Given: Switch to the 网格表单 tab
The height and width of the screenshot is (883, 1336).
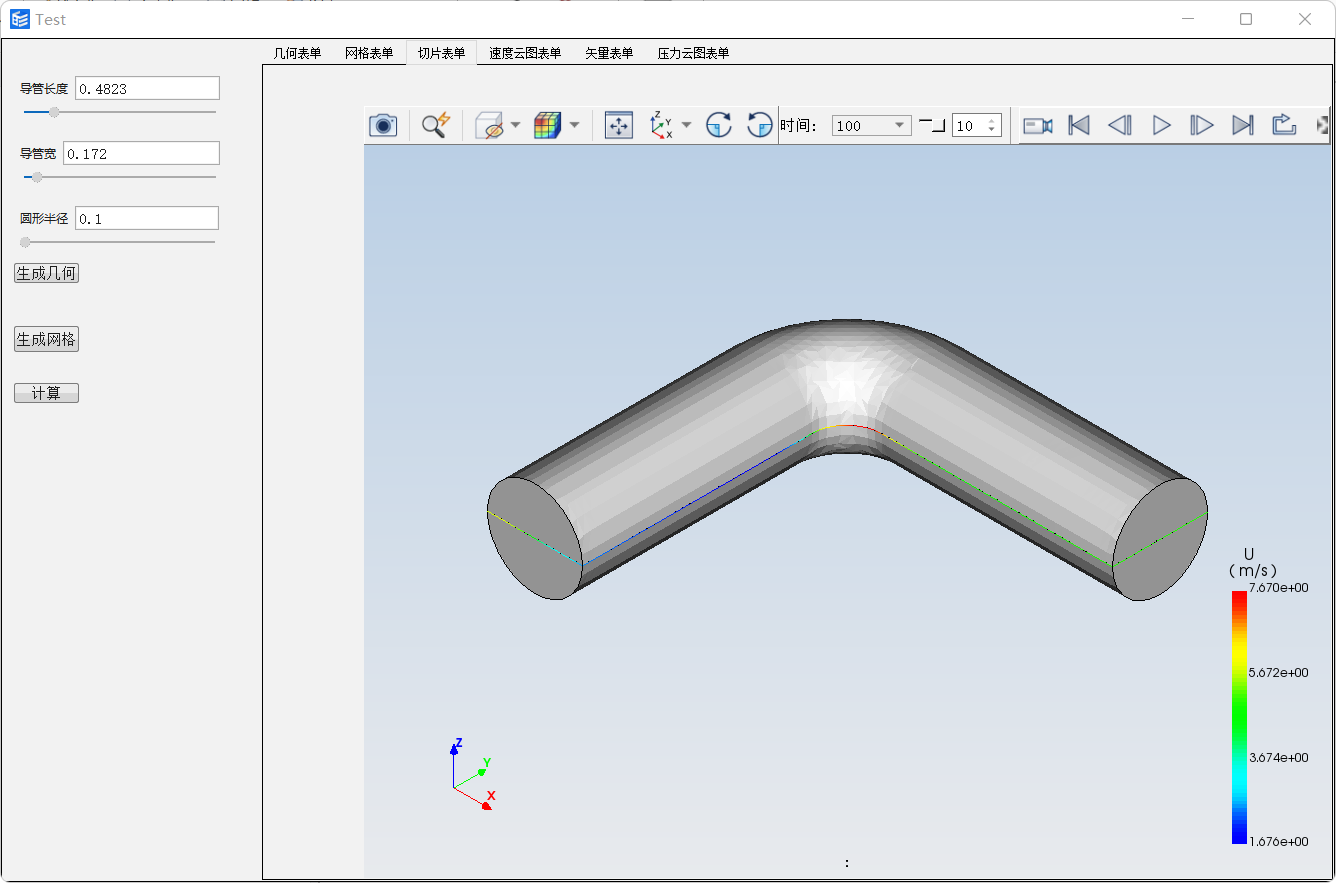Looking at the screenshot, I should click(x=369, y=53).
